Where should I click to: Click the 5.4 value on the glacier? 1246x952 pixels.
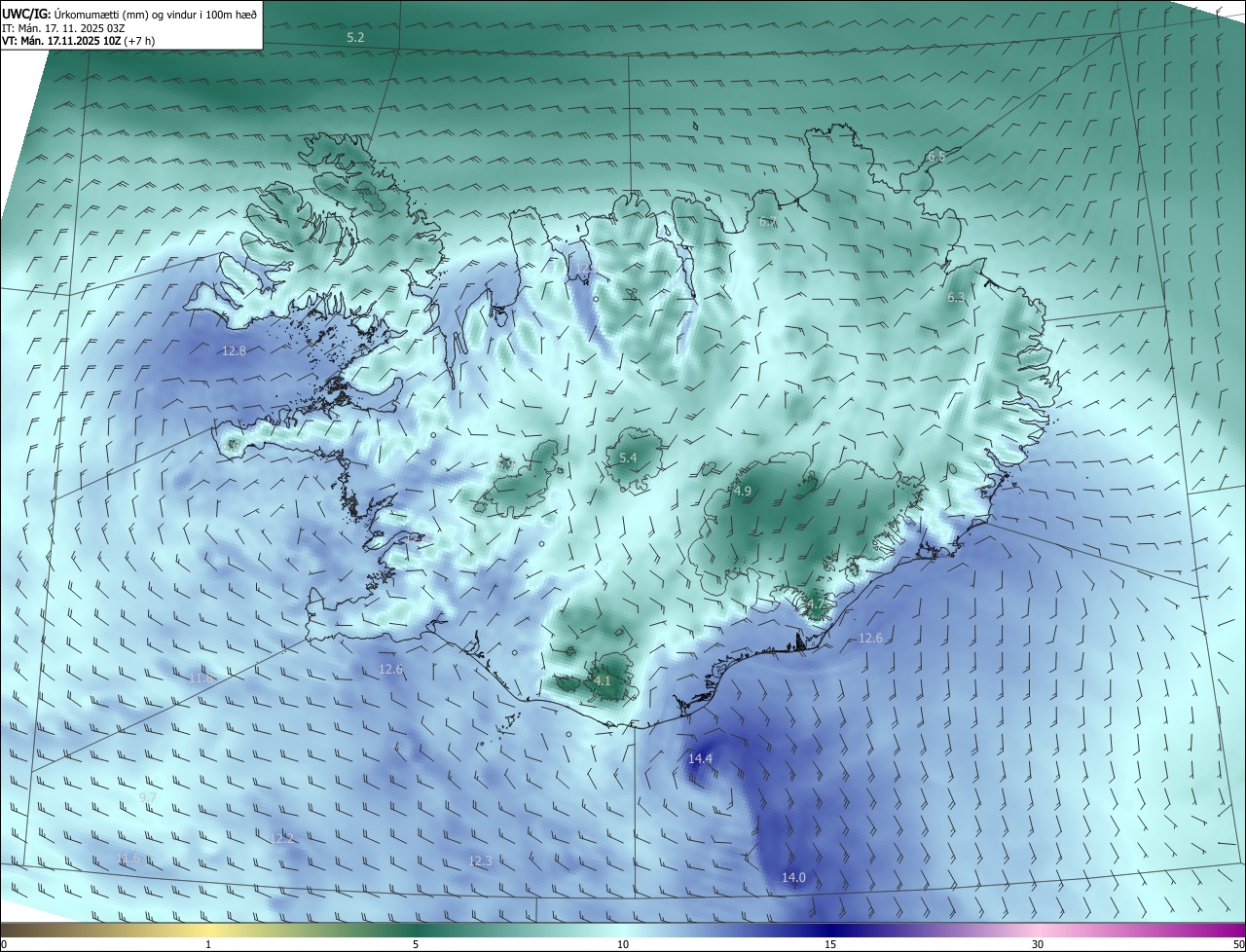628,458
